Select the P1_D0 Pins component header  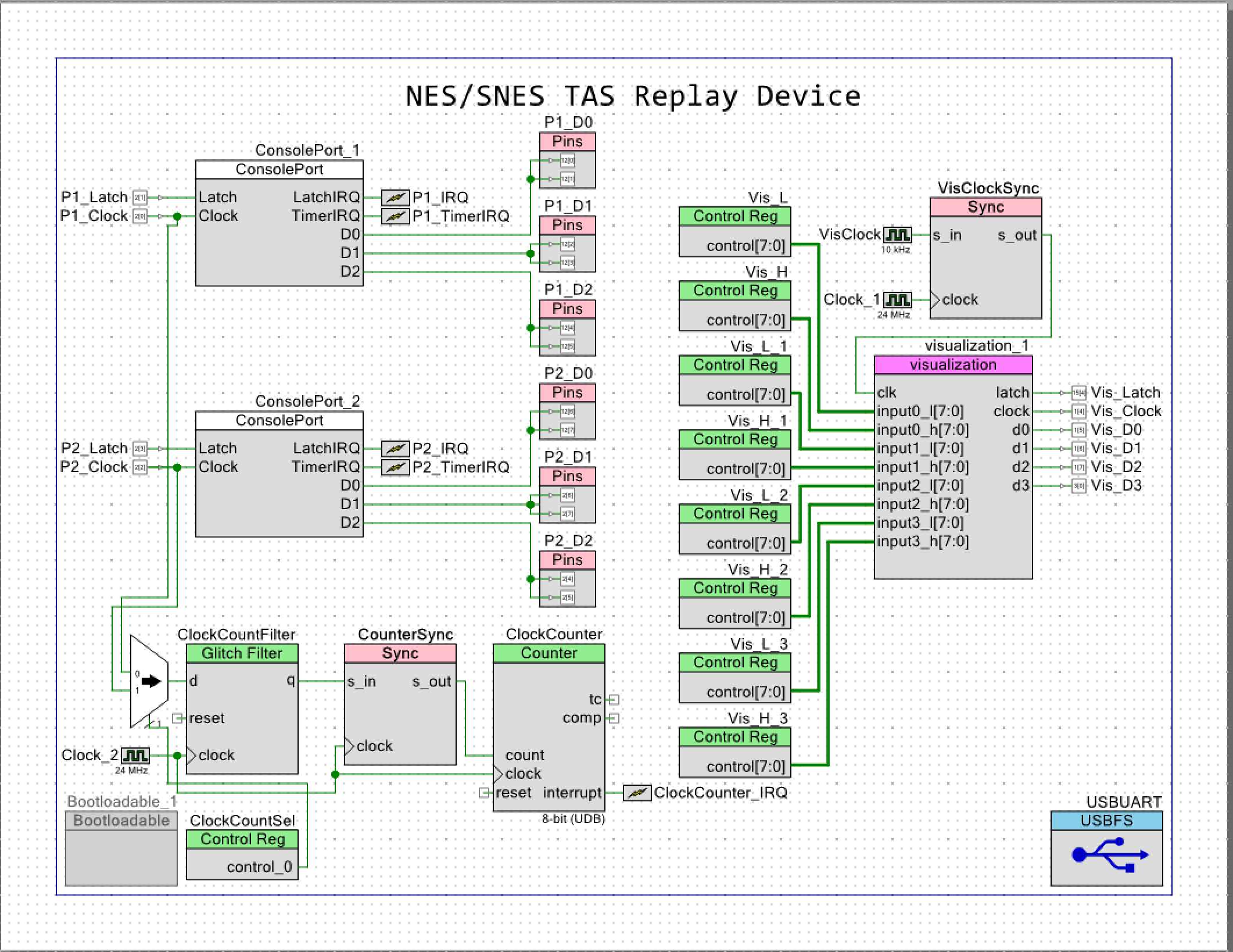pos(567,141)
